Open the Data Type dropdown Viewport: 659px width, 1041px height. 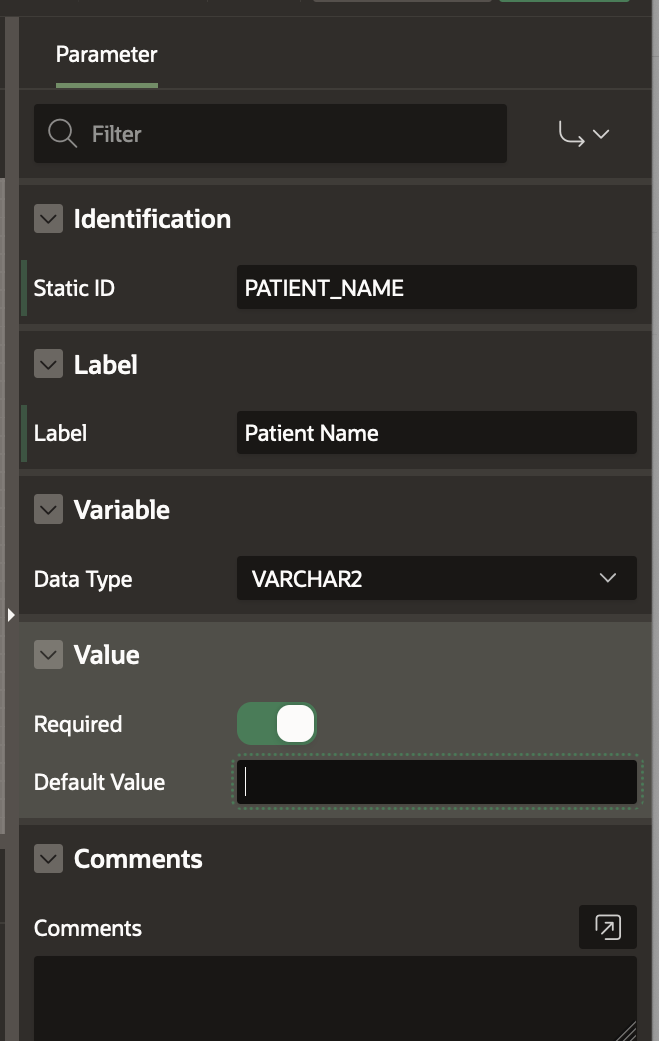click(436, 579)
